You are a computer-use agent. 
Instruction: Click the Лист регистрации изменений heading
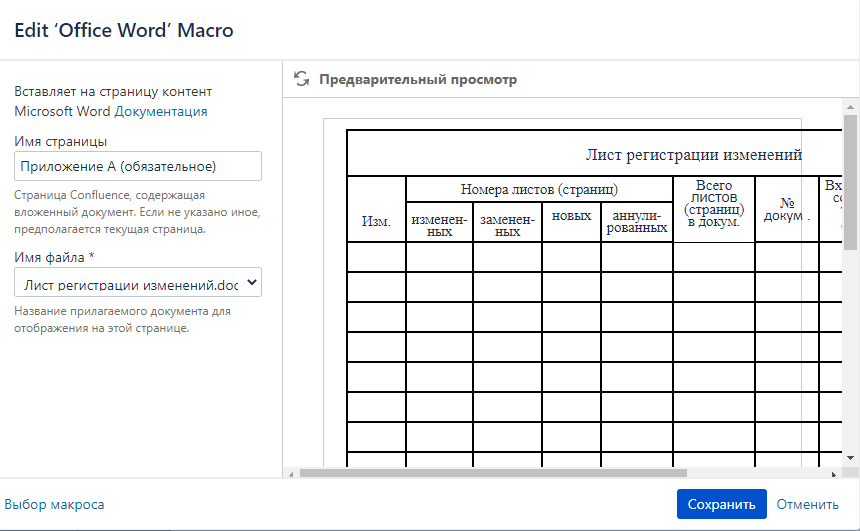pyautogui.click(x=693, y=155)
